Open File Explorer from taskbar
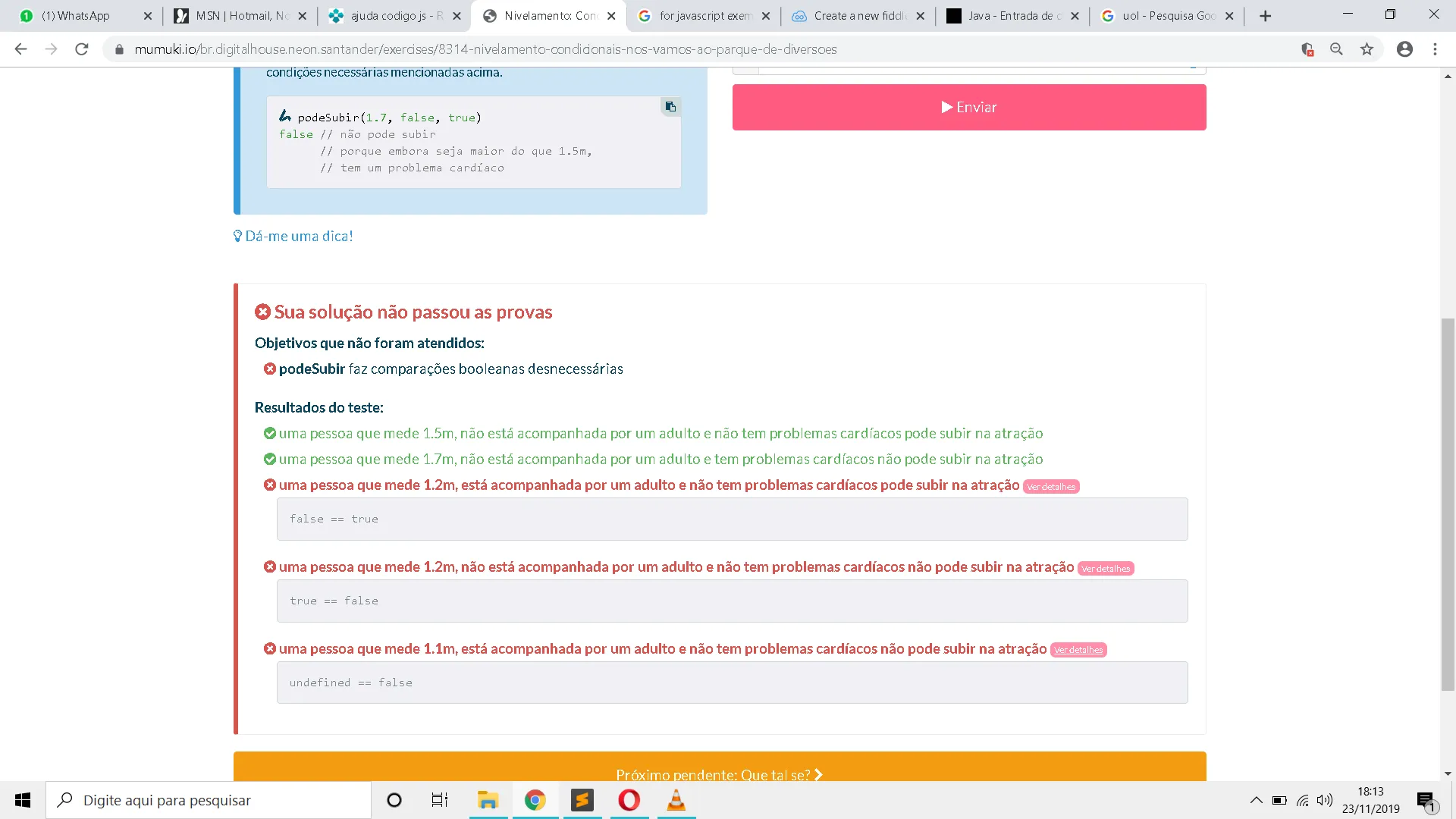Screen dimensions: 1456x819 point(488,800)
